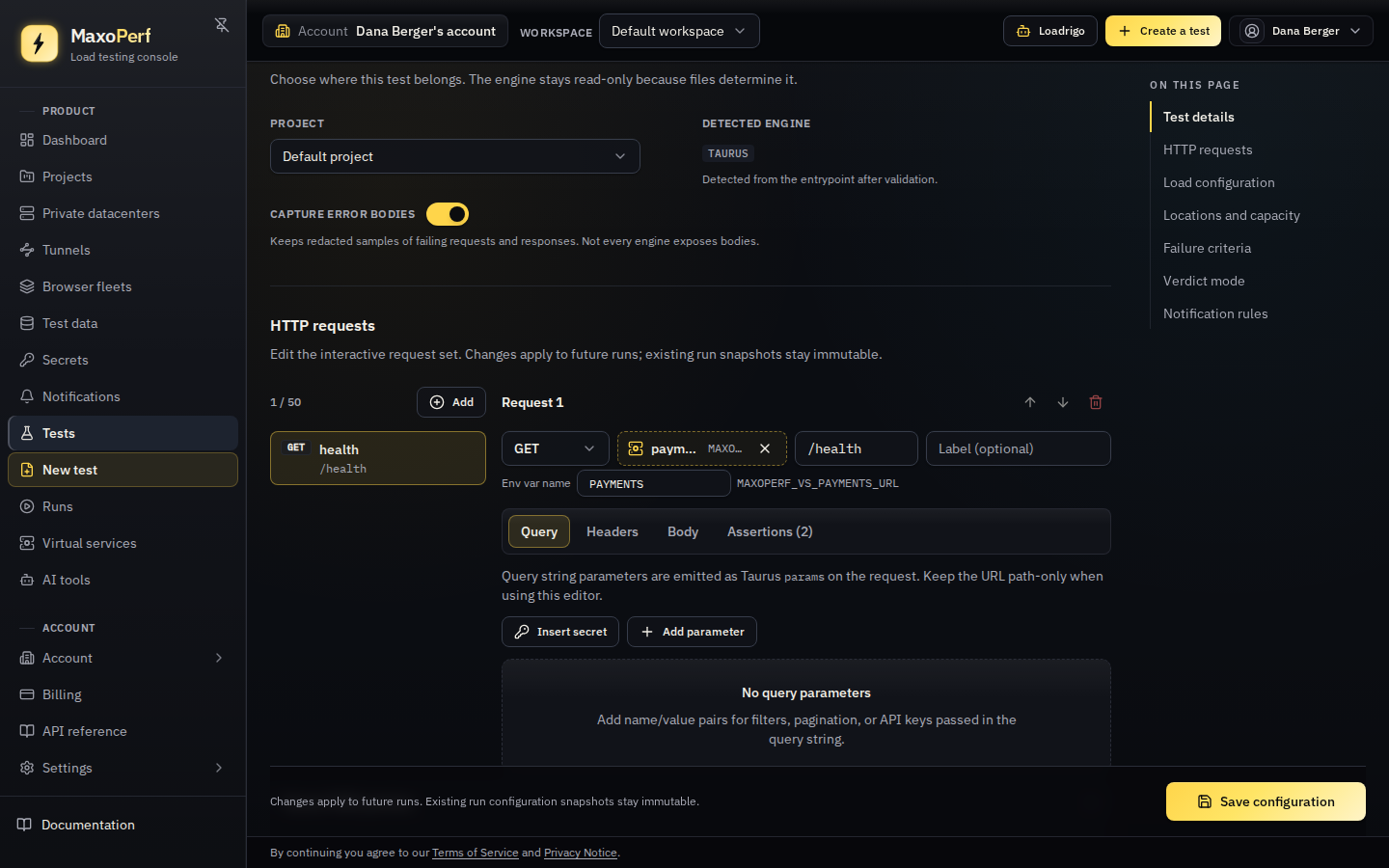
Task: Expand the Settings sidebar section
Action: pos(123,768)
